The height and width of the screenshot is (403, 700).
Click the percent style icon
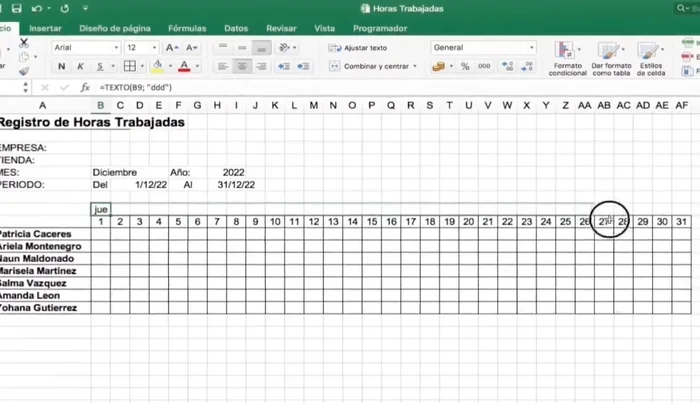[465, 66]
